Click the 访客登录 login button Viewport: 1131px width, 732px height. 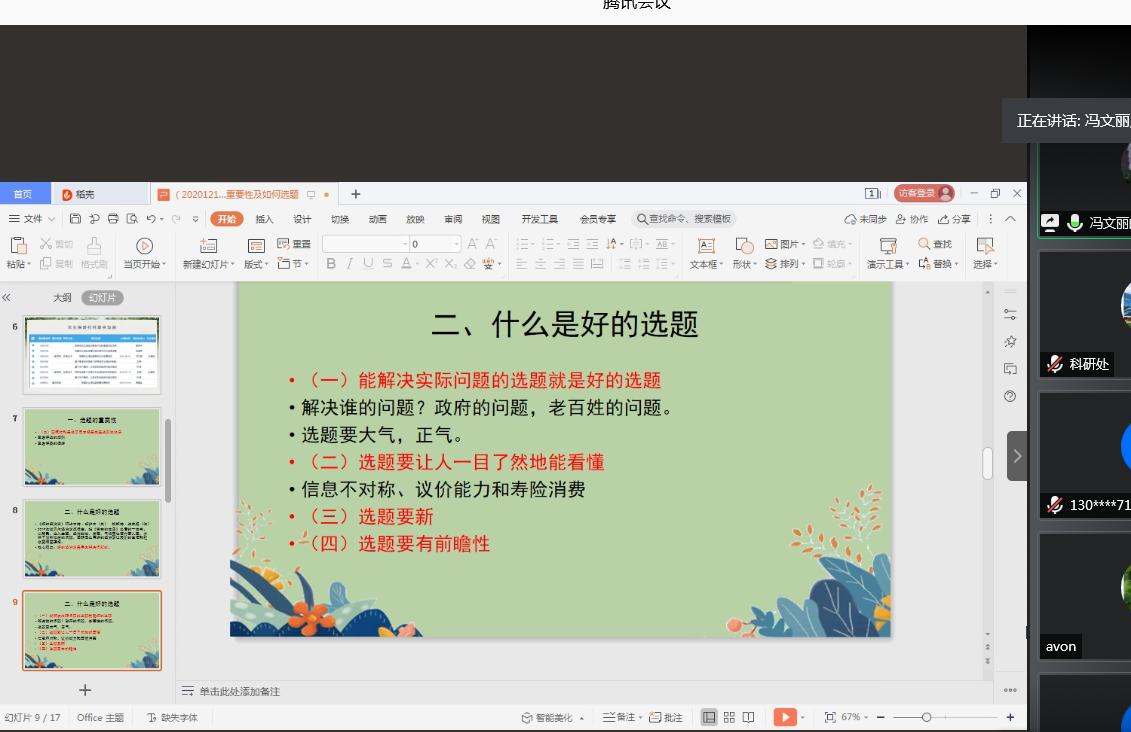[x=922, y=193]
